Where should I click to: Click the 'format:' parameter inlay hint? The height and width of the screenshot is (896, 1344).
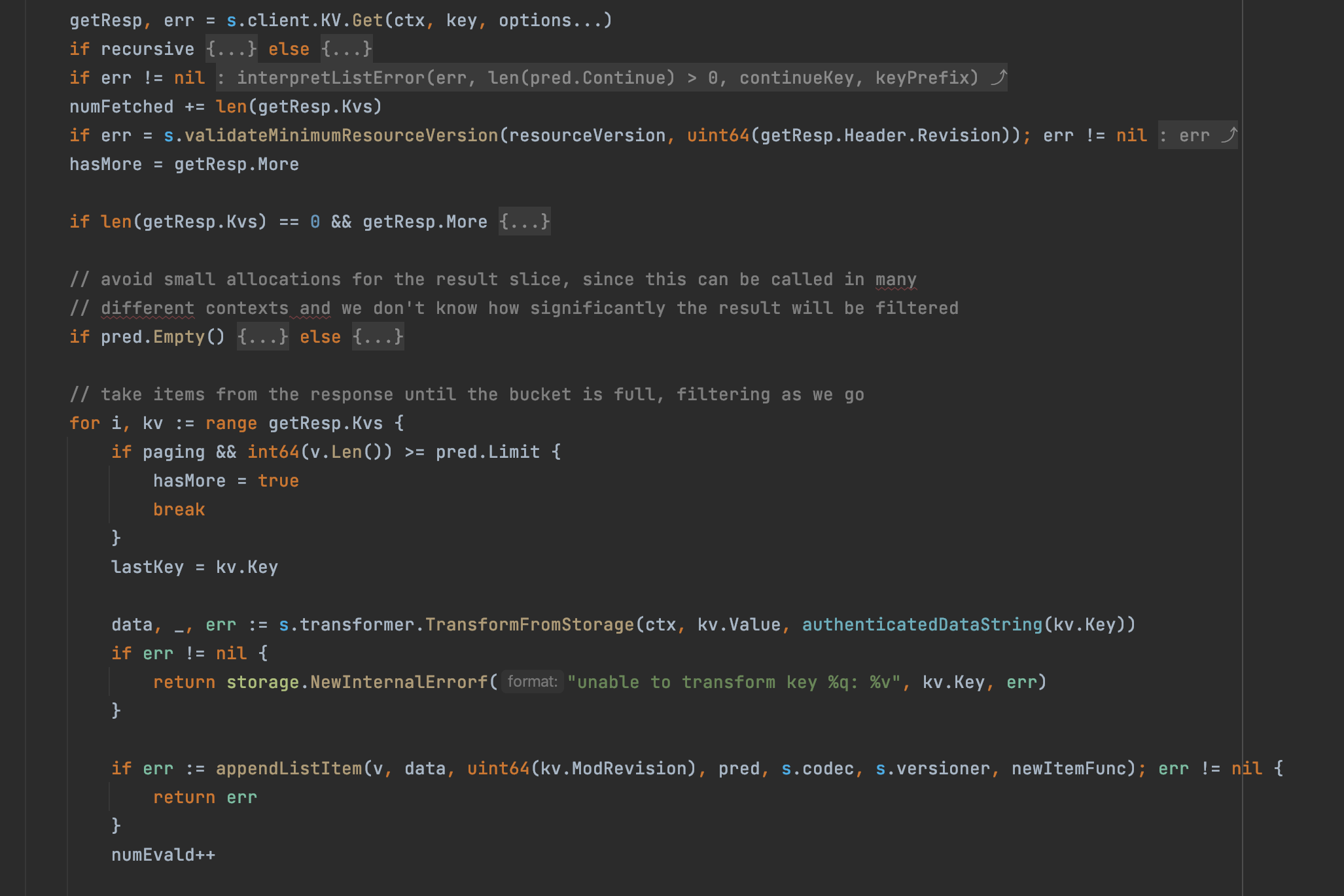click(x=532, y=681)
